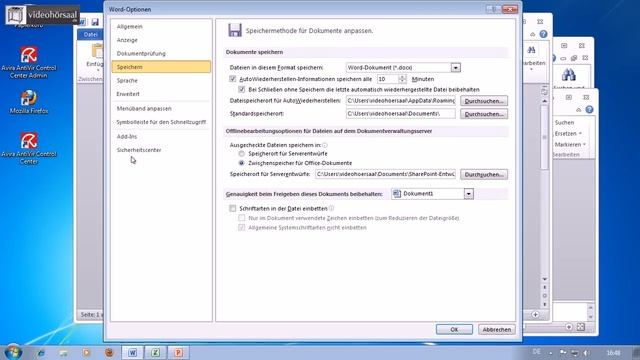
Task: Click Abbrechen to cancel the dialog
Action: point(496,329)
